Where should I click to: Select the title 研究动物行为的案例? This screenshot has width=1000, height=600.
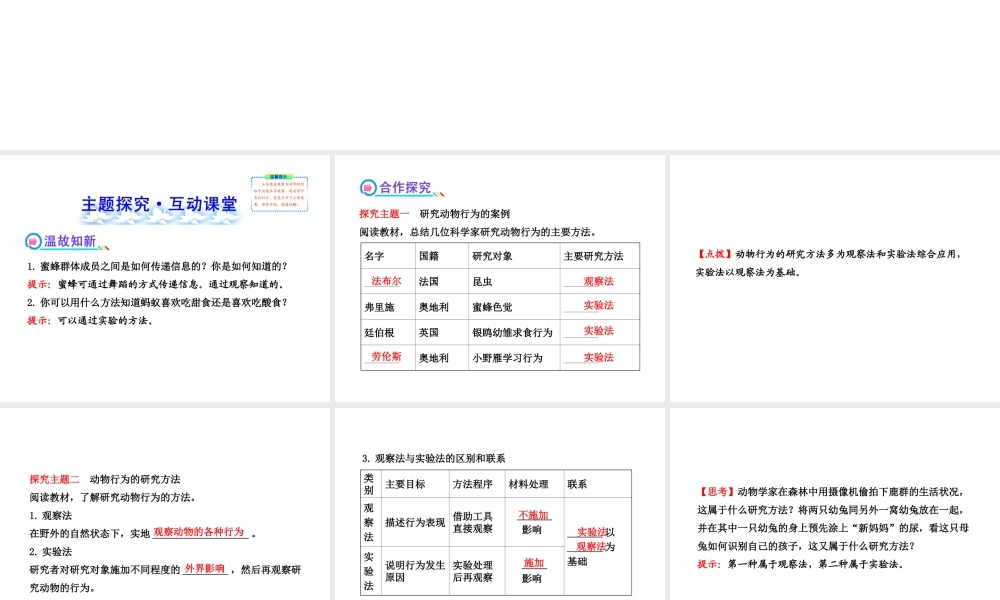pos(464,214)
